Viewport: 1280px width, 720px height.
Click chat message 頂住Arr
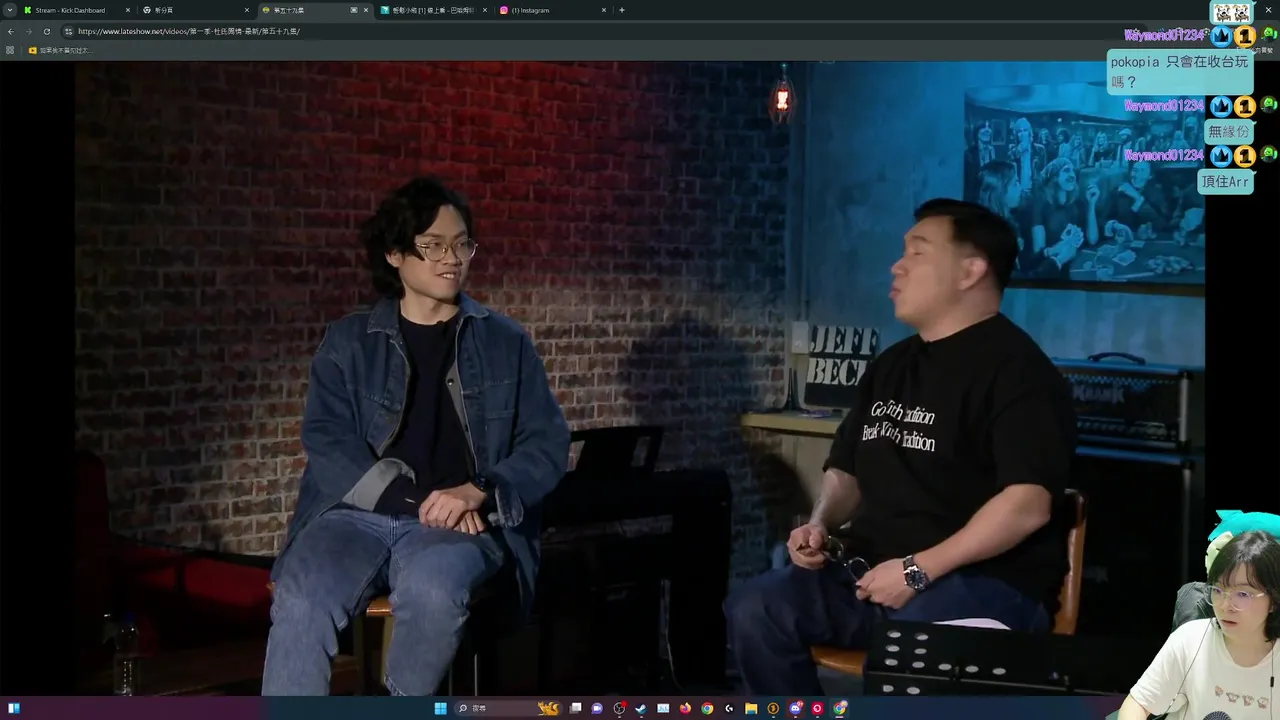click(x=1225, y=181)
